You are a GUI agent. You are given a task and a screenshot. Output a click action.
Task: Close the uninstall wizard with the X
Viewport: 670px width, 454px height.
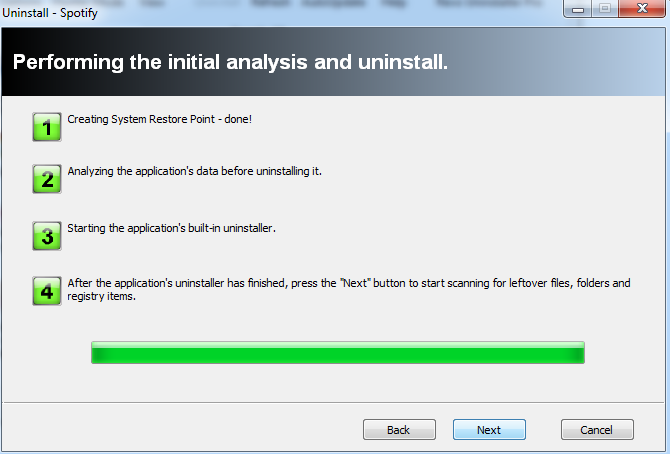[x=642, y=9]
